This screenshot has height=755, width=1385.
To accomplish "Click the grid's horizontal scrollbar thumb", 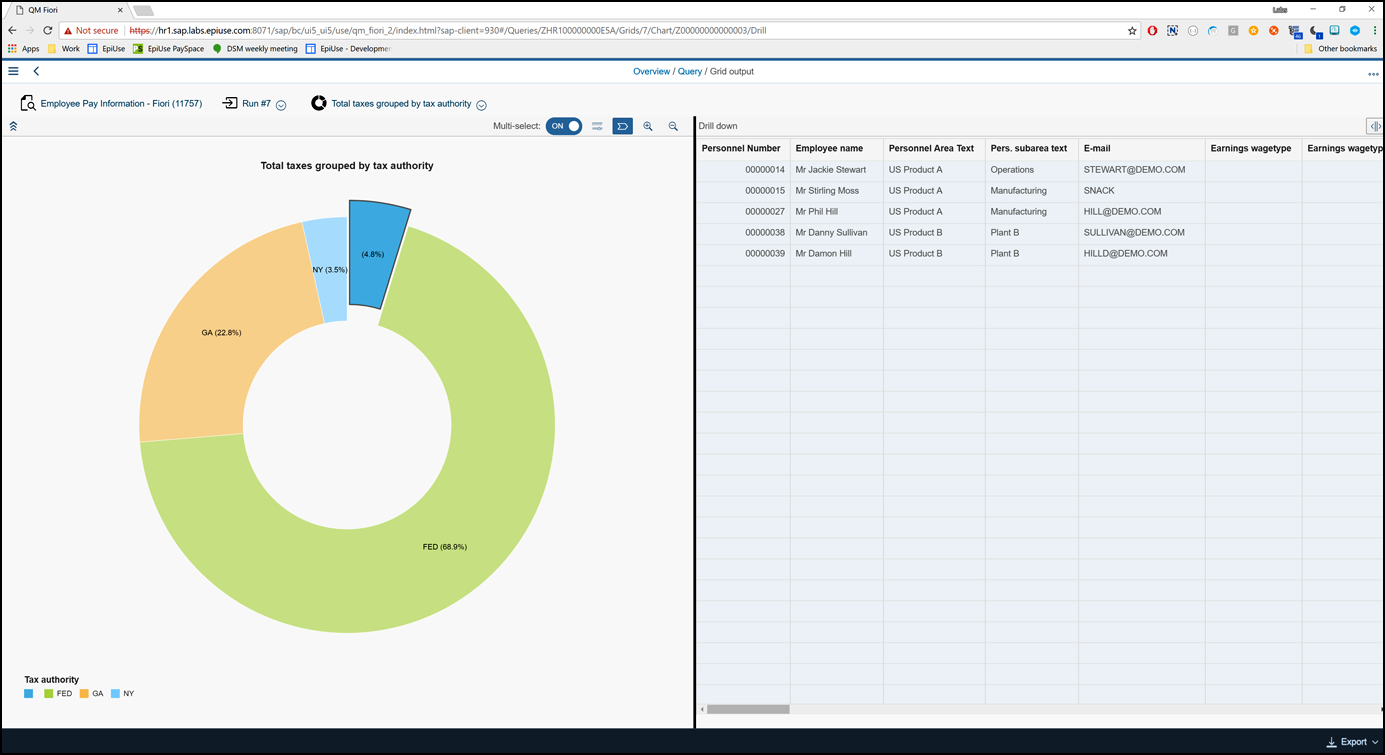I will point(748,709).
